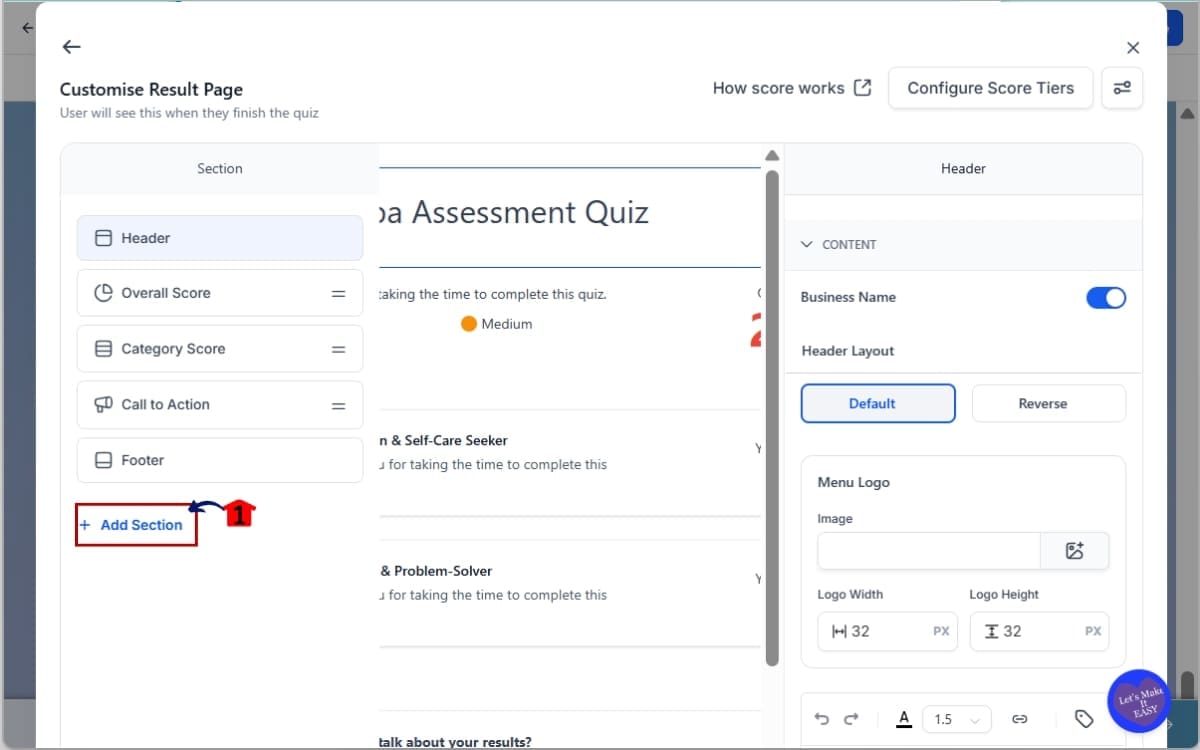The width and height of the screenshot is (1200, 750).
Task: Click the Configure Score Tiers button
Action: pyautogui.click(x=990, y=88)
